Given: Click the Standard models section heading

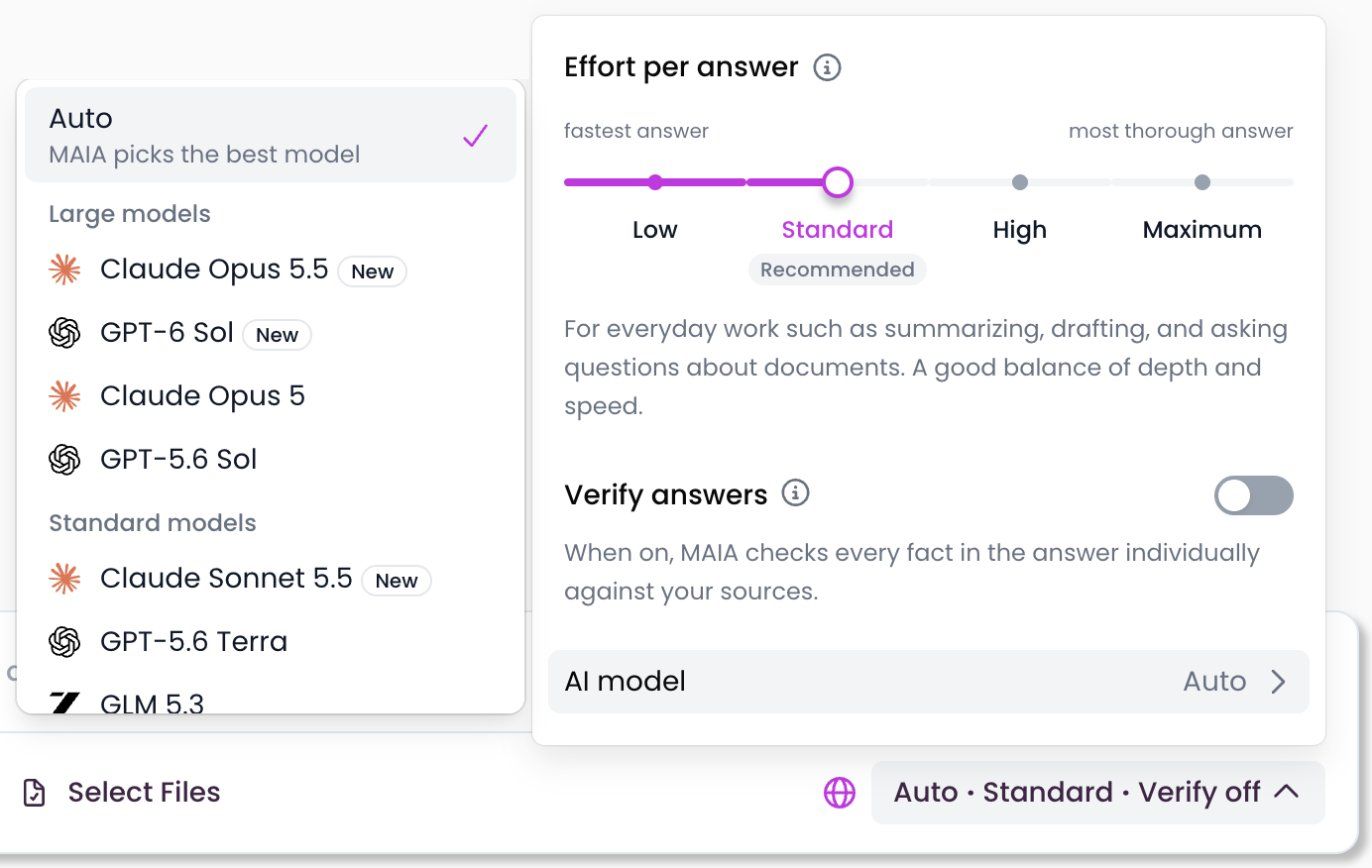Looking at the screenshot, I should pos(153,523).
